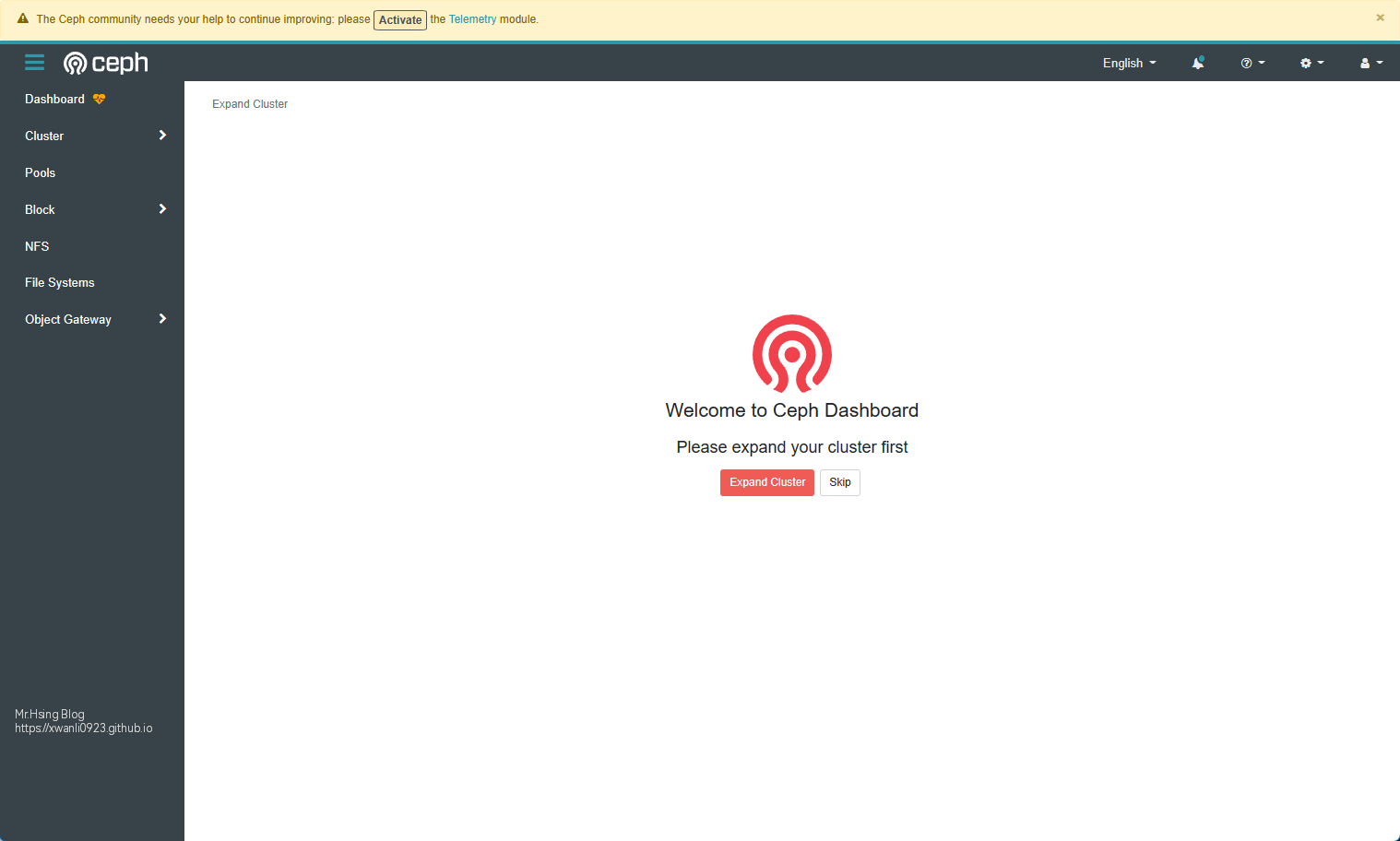The image size is (1400, 841).
Task: Click the red Expand Cluster button
Action: [767, 482]
